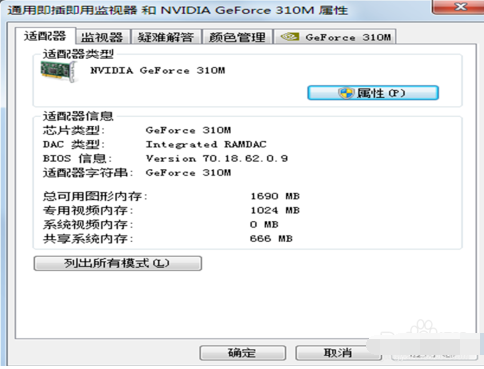Open the 疑难解答 tab
The height and width of the screenshot is (369, 484).
point(166,37)
